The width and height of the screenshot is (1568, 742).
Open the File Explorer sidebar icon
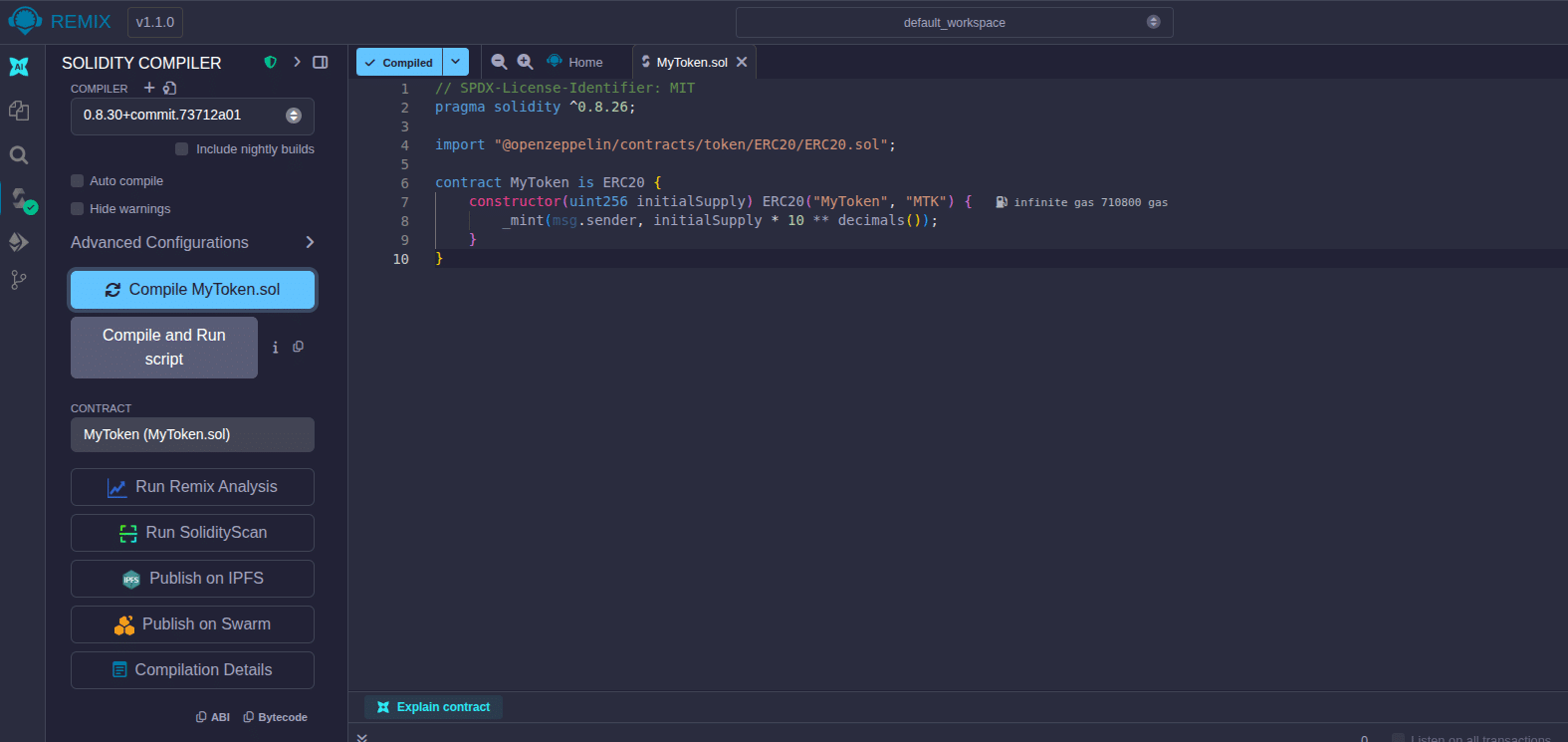coord(19,111)
